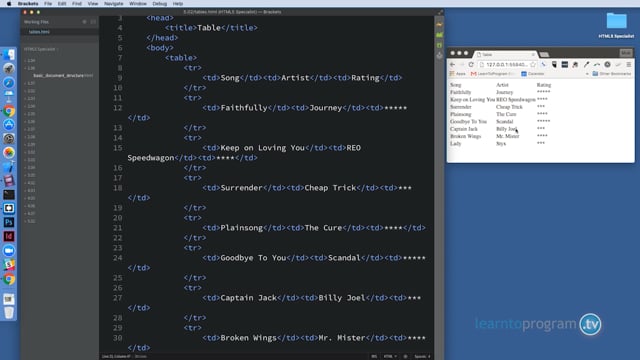Click the line and column indicator in status bar

pos(116,356)
